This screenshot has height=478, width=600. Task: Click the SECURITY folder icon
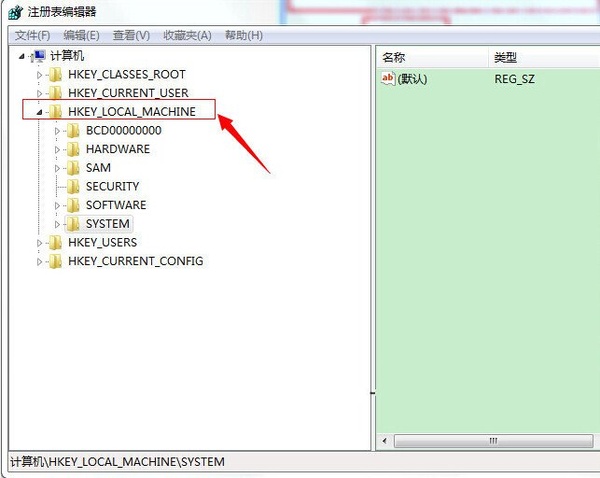click(73, 186)
